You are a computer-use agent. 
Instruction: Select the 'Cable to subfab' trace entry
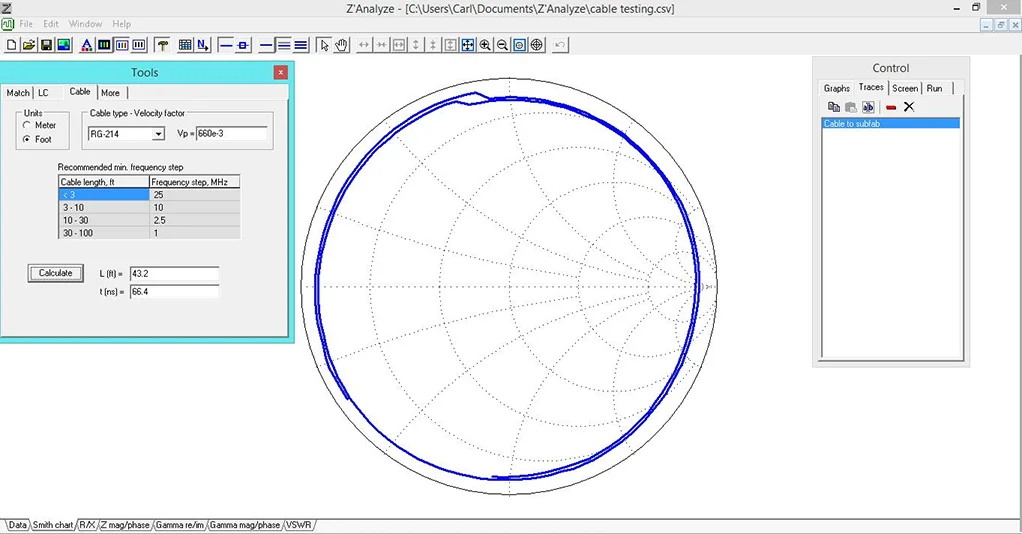click(x=891, y=123)
